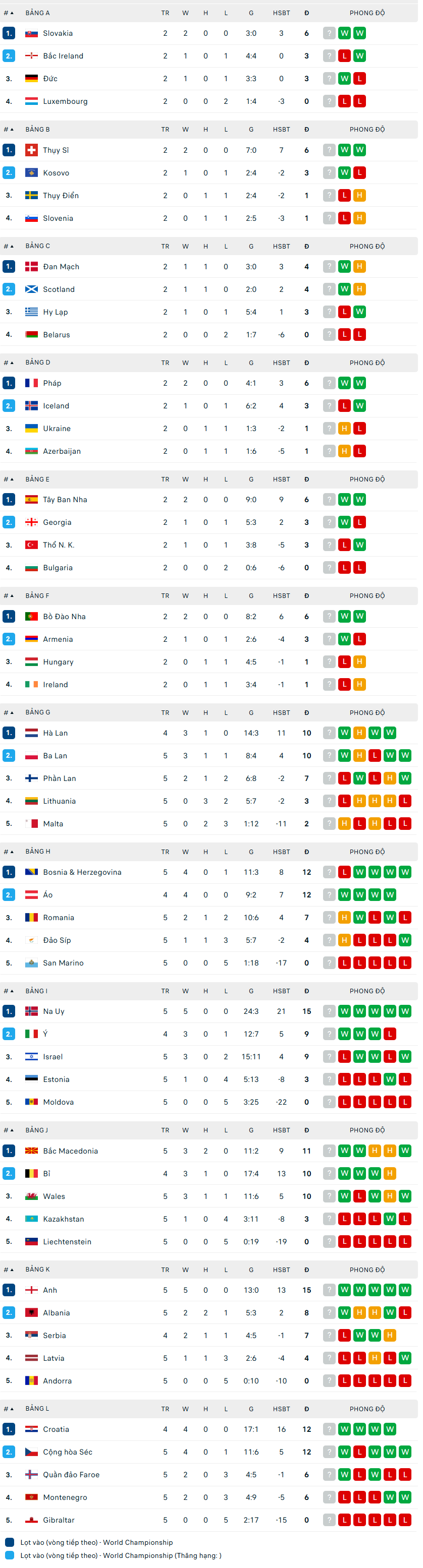
Task: Click Luxembourg's last red L form badge
Action: coord(359,101)
